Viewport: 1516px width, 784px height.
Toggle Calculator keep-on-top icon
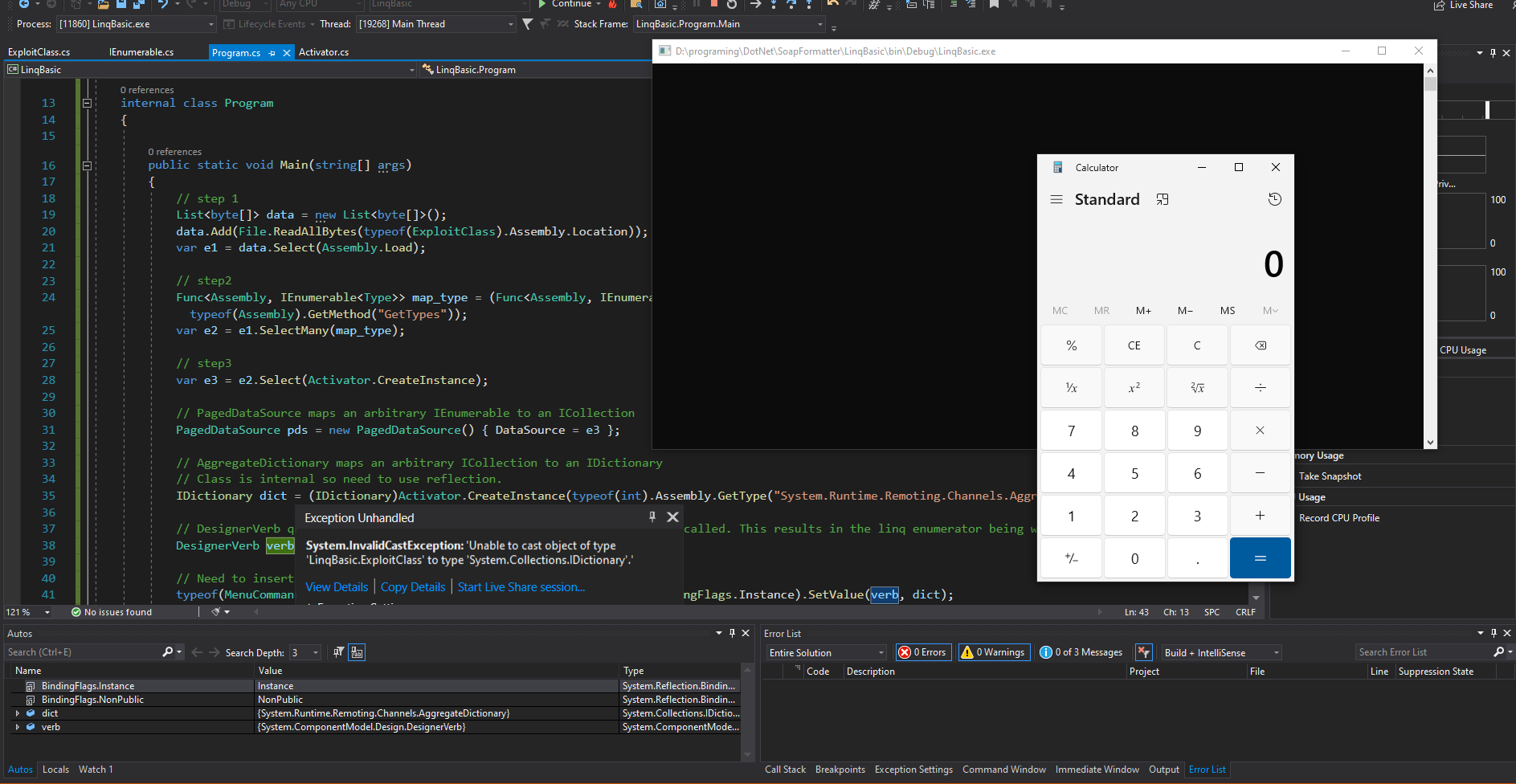click(1162, 199)
